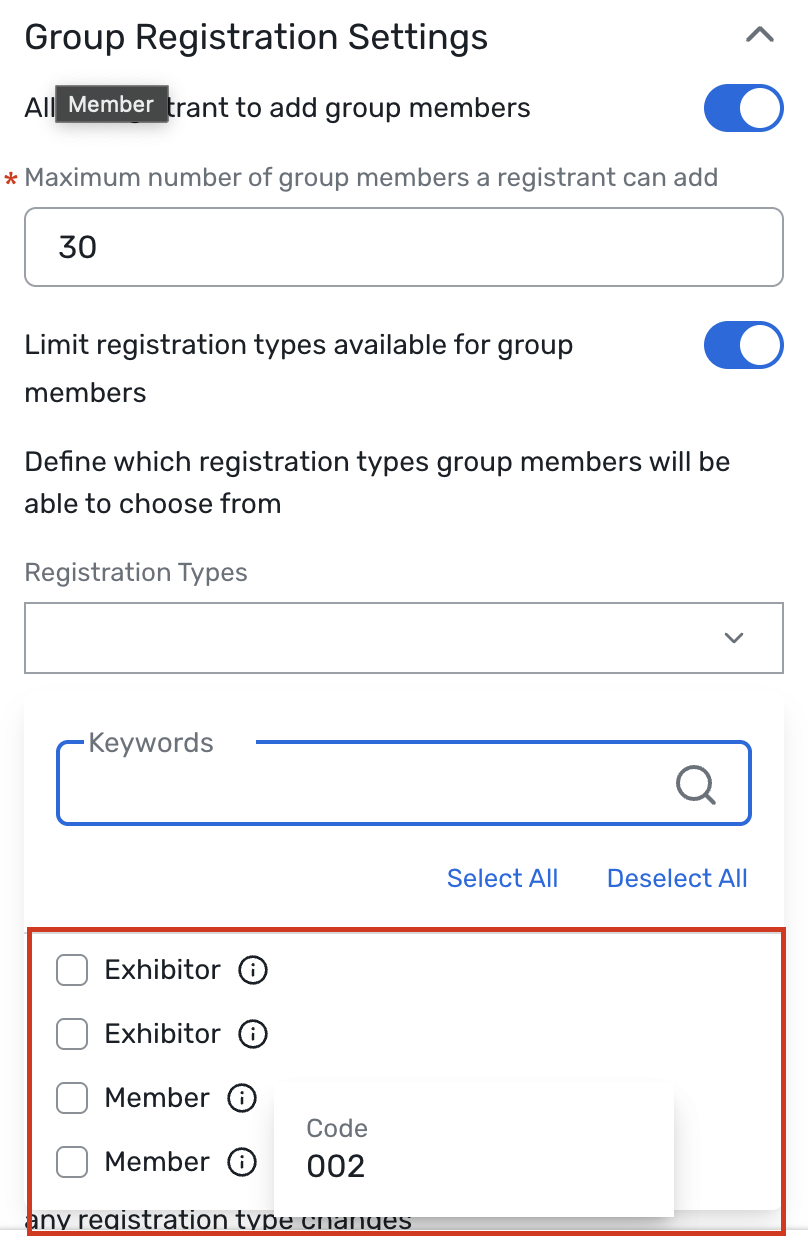The image size is (808, 1246).
Task: Click the Select All link
Action: pos(502,878)
